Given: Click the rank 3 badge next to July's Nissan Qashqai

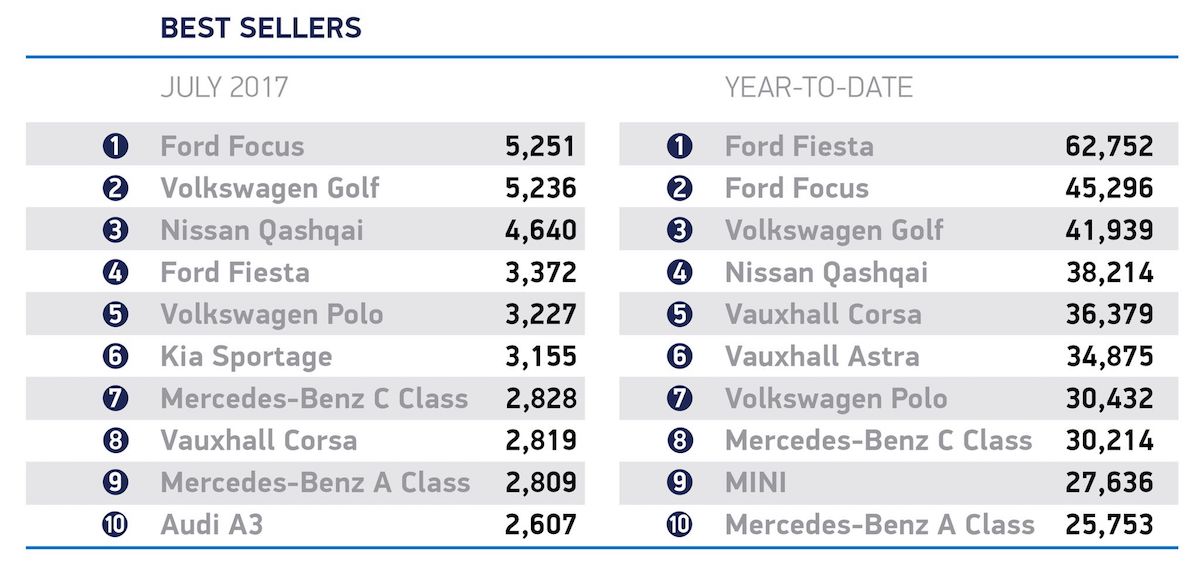Looking at the screenshot, I should (116, 230).
